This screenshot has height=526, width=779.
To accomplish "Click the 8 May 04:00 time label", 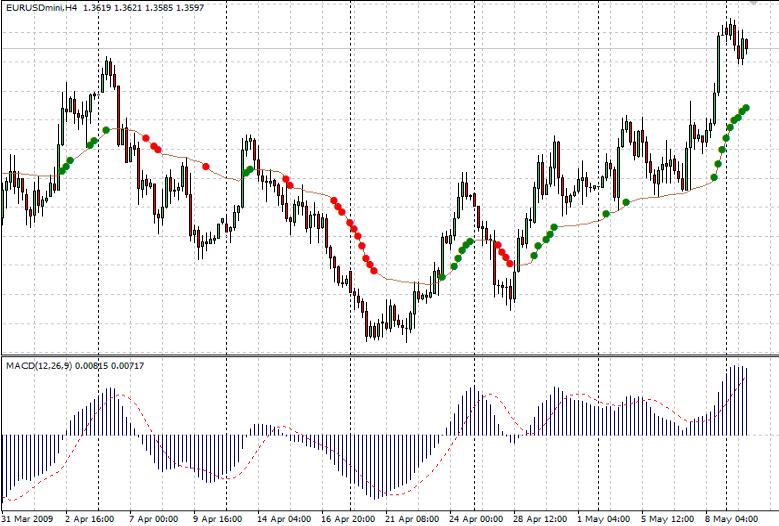I will pyautogui.click(x=732, y=519).
